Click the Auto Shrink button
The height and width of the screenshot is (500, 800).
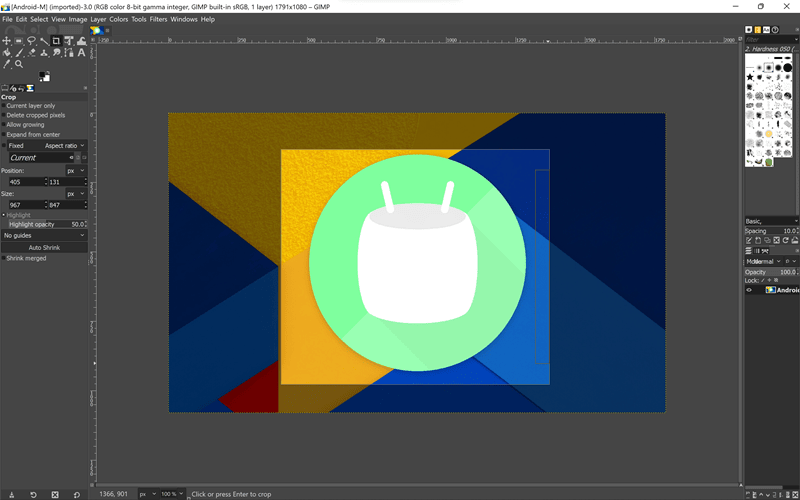44,247
